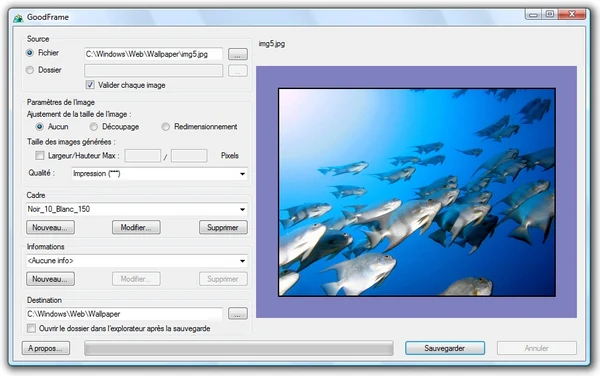Close the GoodFrame window
Image resolution: width=600 pixels, height=376 pixels.
click(x=572, y=15)
